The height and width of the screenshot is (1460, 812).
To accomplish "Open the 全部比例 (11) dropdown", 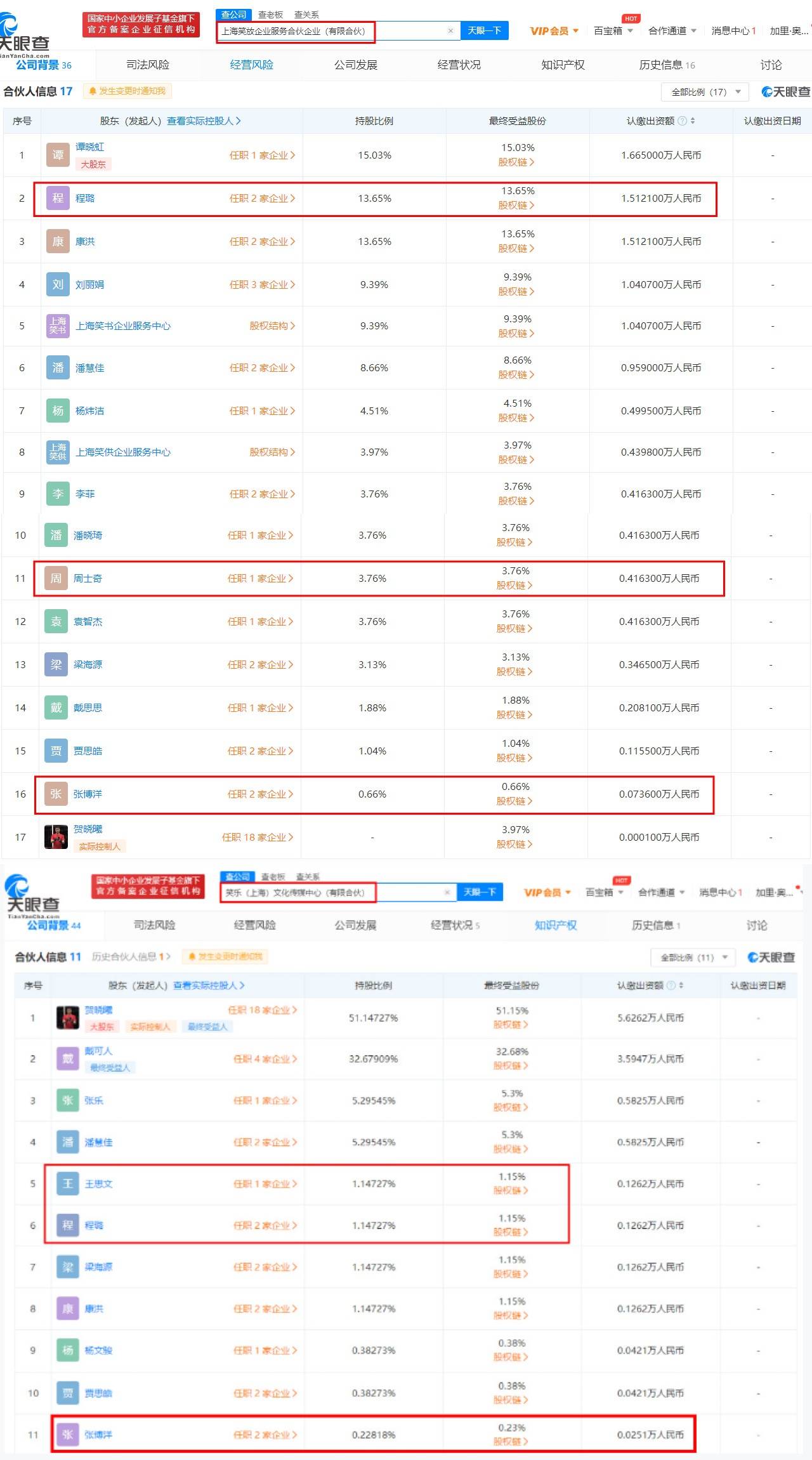I will 693,957.
